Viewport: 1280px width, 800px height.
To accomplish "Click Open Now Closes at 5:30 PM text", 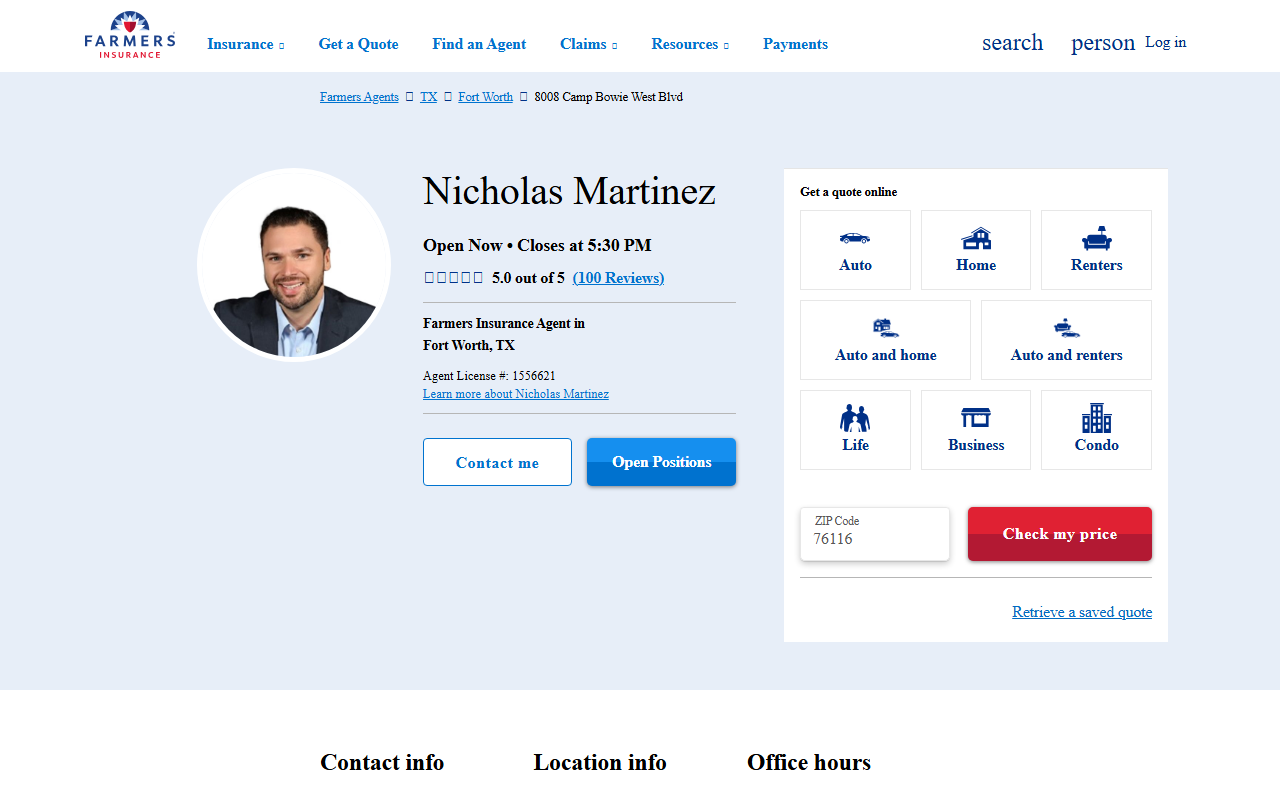I will pos(537,245).
